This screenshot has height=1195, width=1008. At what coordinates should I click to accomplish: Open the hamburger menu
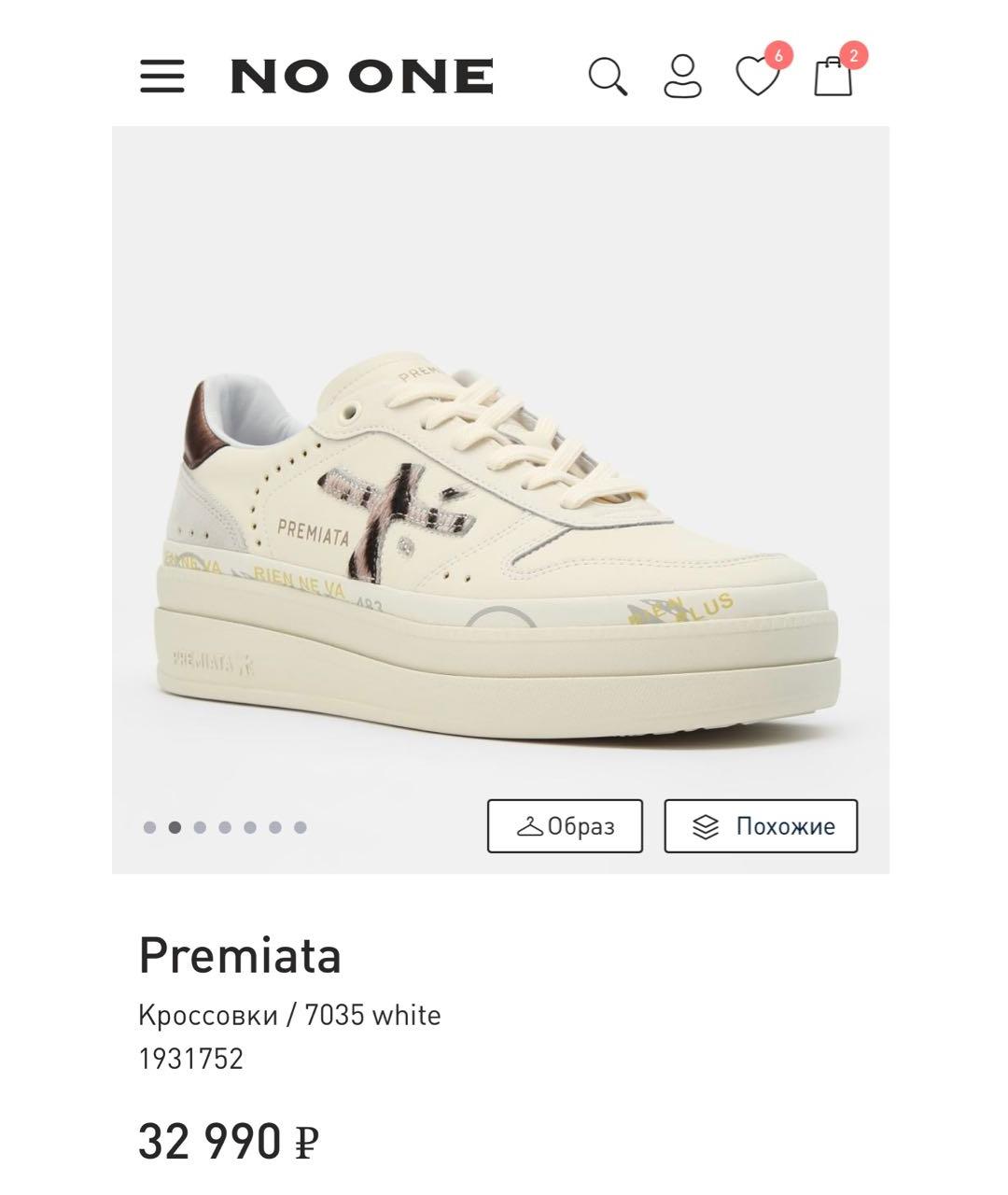162,76
